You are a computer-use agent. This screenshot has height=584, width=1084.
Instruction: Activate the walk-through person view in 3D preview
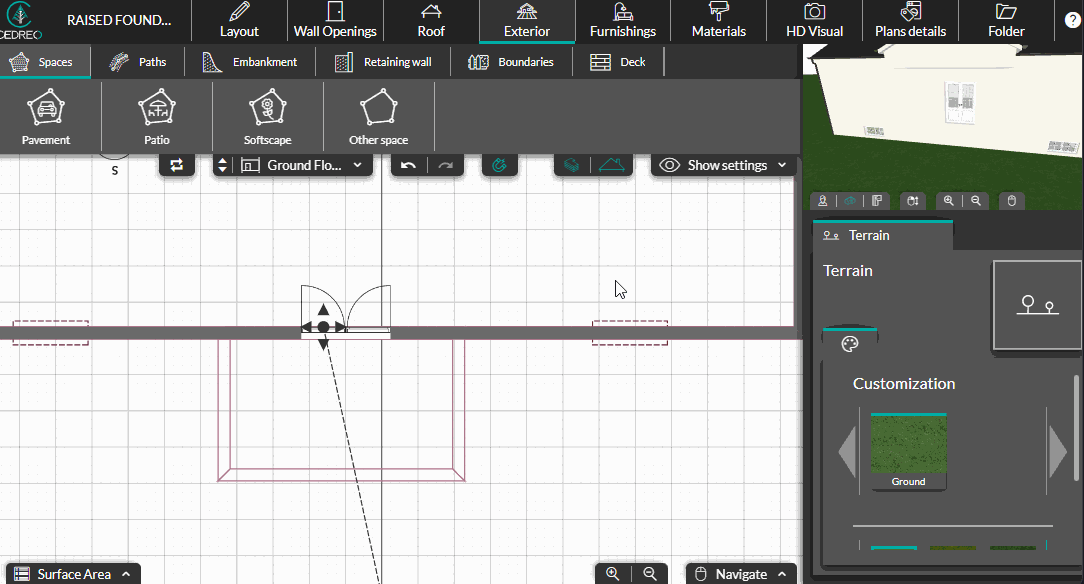(x=822, y=200)
